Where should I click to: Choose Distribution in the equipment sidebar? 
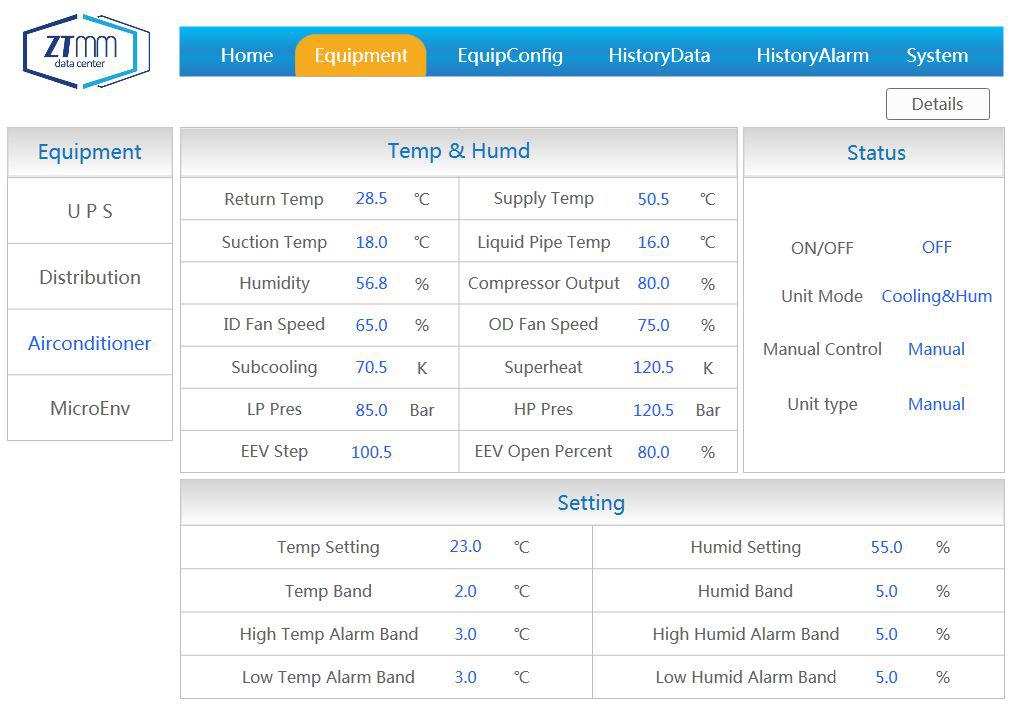[90, 277]
